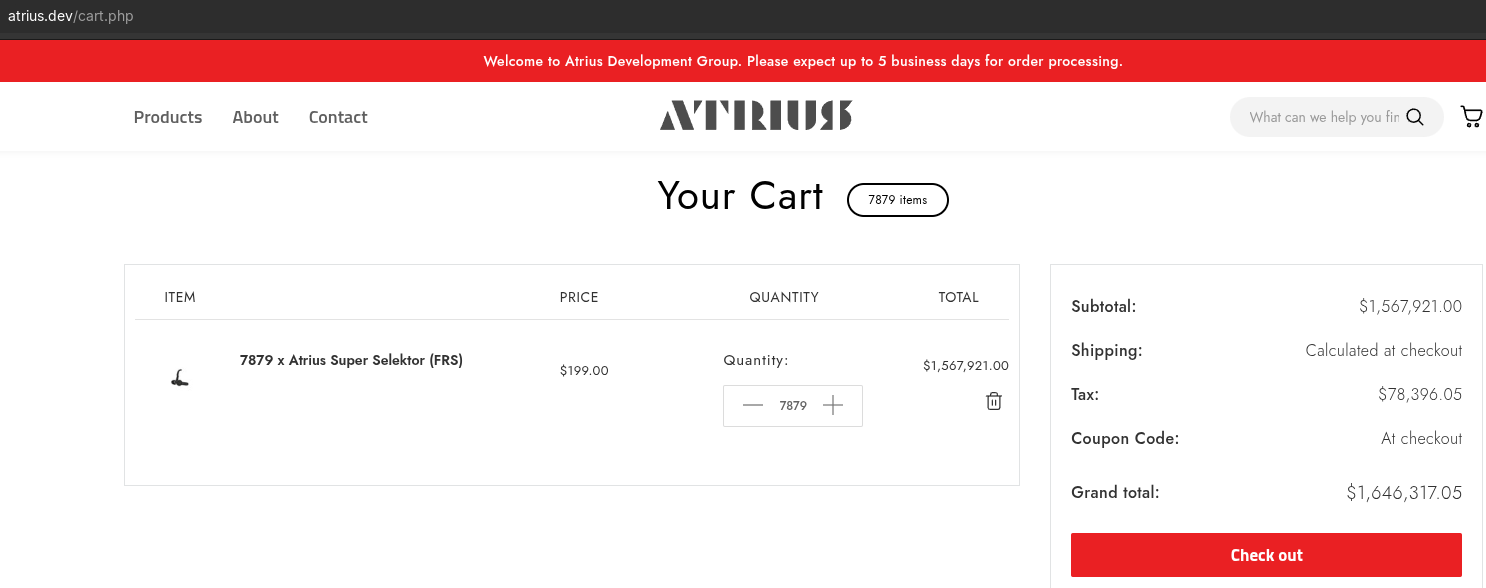Viewport: 1486px width, 588px height.
Task: Focus the search input field
Action: click(x=1323, y=117)
